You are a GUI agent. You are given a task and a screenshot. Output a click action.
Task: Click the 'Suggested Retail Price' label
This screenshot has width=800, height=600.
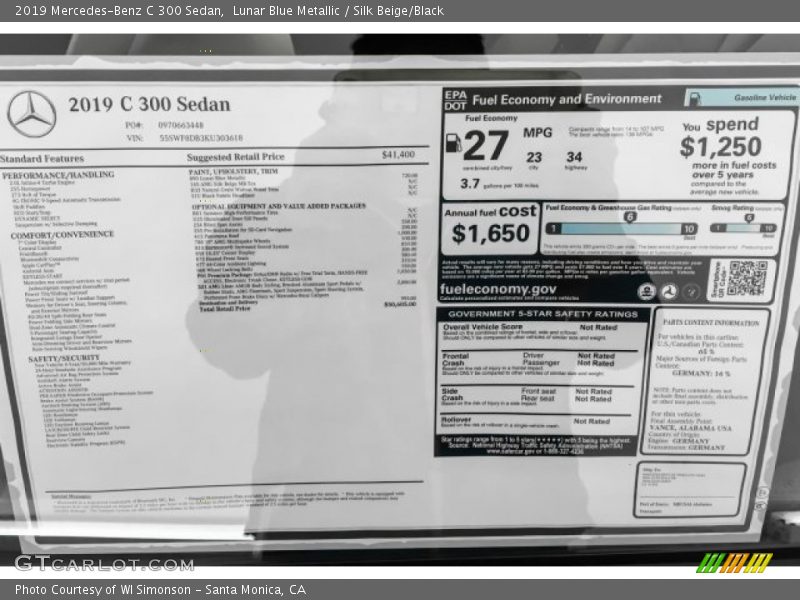[235, 157]
